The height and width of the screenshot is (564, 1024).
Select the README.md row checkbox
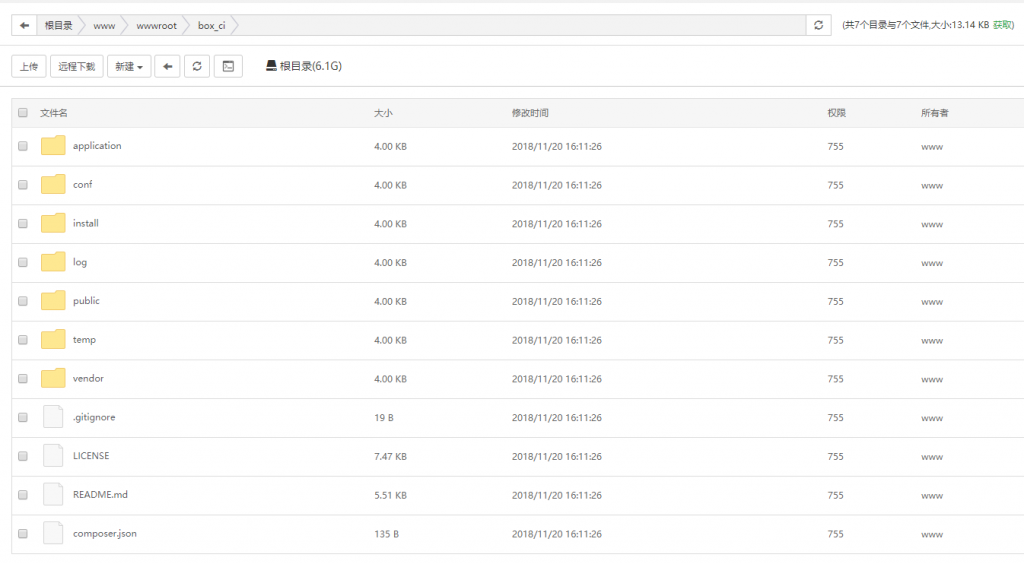pos(23,495)
